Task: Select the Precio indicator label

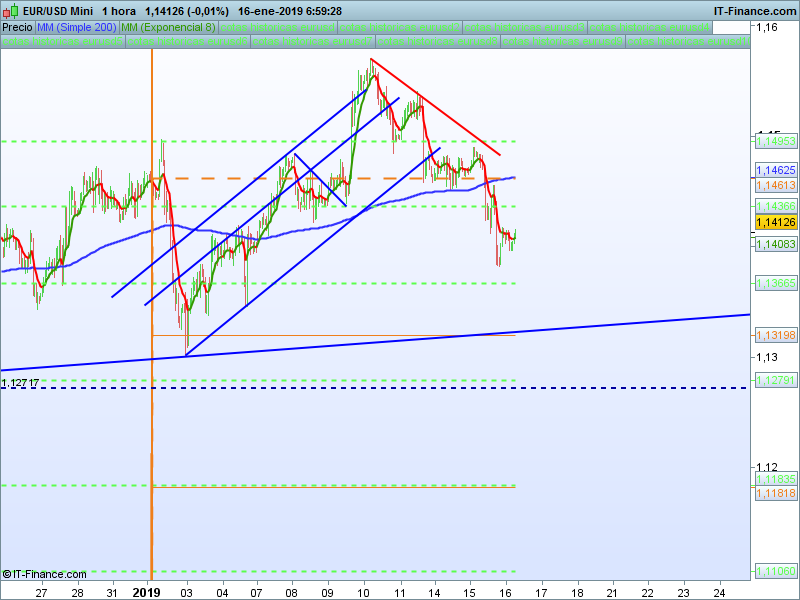Action: click(x=17, y=27)
